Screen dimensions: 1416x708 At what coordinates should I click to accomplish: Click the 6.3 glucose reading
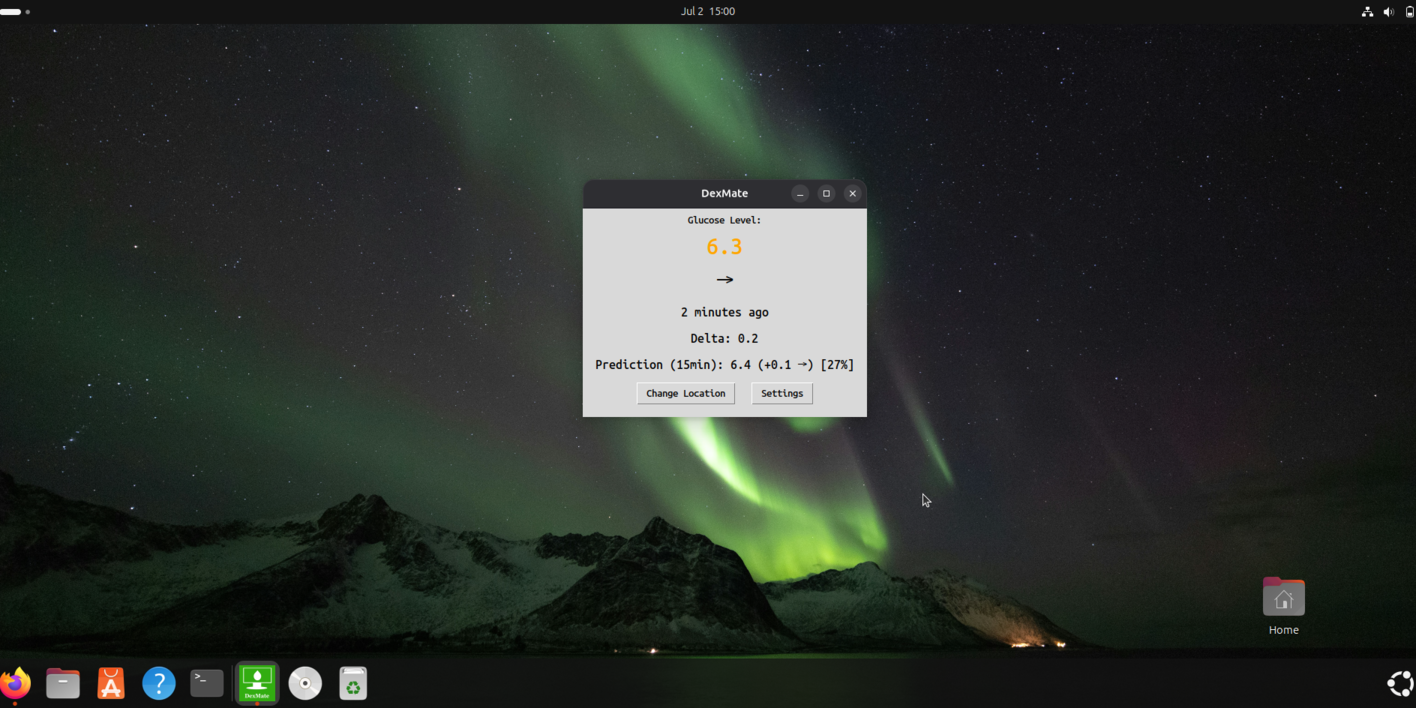[x=724, y=246]
